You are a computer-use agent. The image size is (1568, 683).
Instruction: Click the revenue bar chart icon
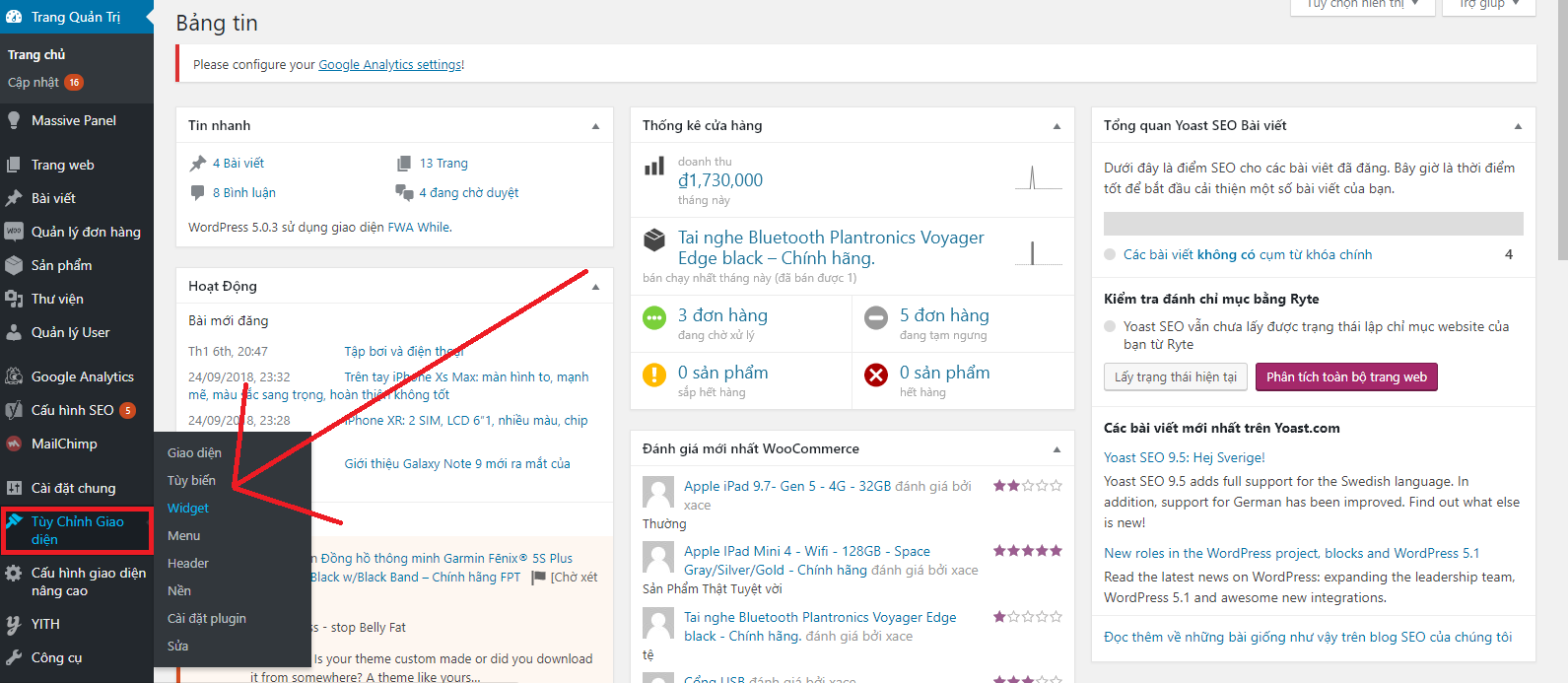(654, 167)
